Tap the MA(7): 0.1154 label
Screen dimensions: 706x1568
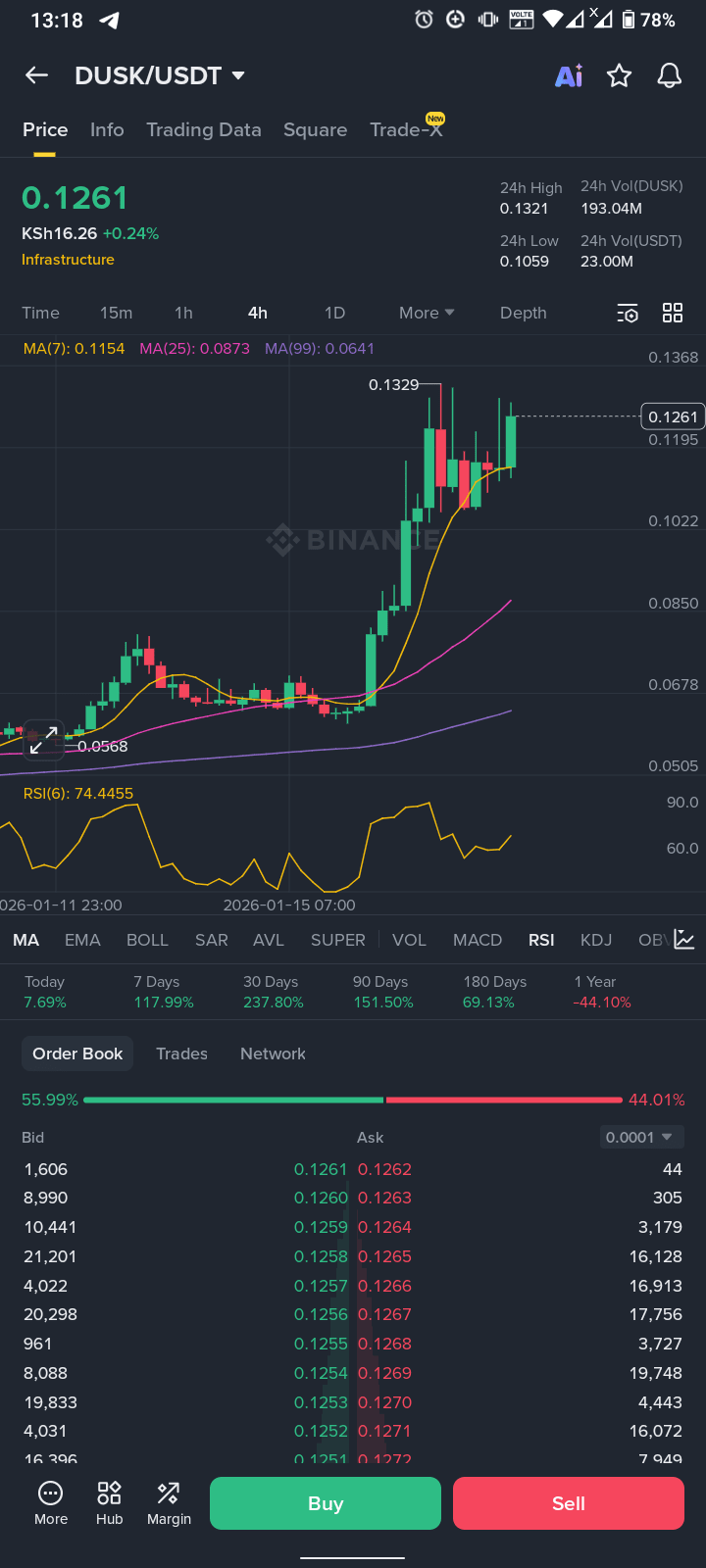74,349
